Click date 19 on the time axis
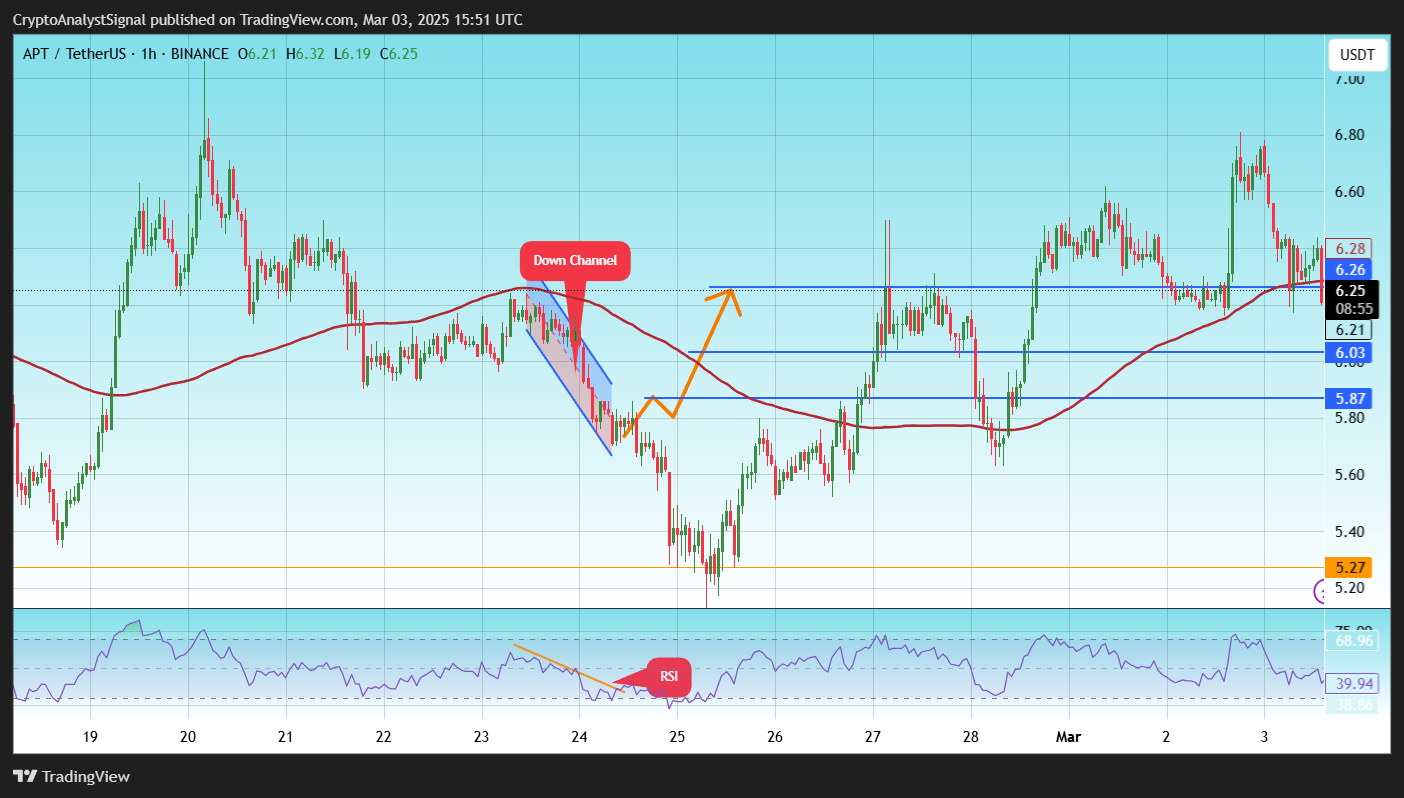The image size is (1404, 798). 90,737
